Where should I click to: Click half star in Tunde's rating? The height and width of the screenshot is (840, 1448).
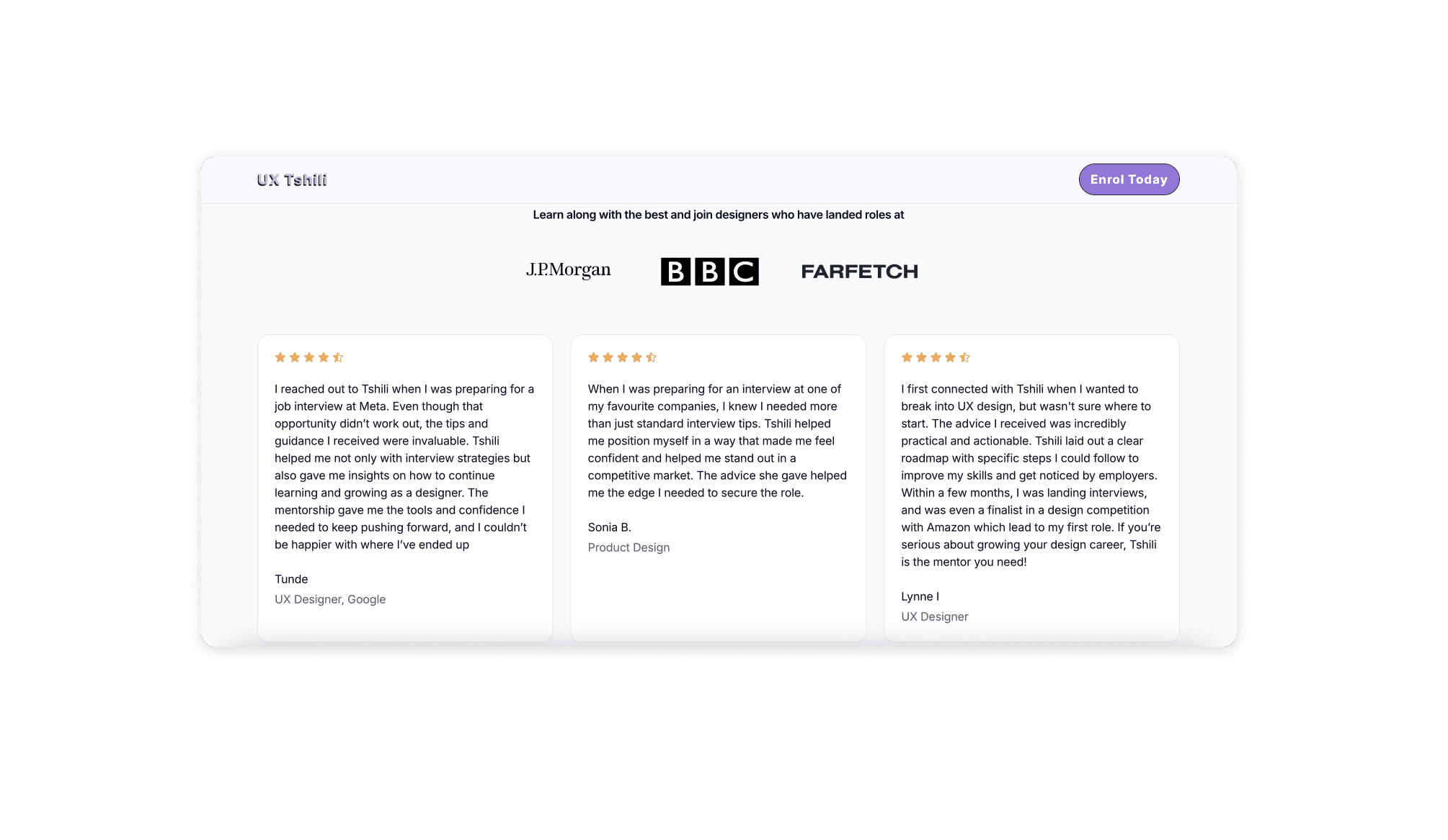[338, 357]
